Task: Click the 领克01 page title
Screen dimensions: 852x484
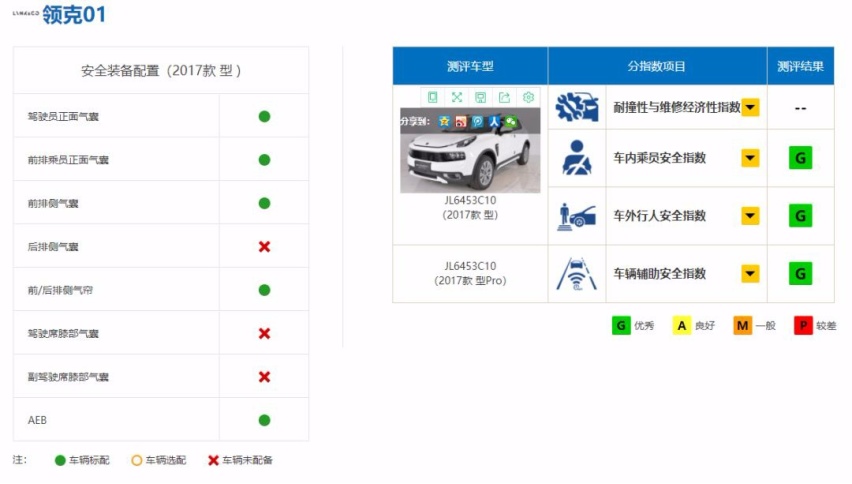Action: [74, 15]
